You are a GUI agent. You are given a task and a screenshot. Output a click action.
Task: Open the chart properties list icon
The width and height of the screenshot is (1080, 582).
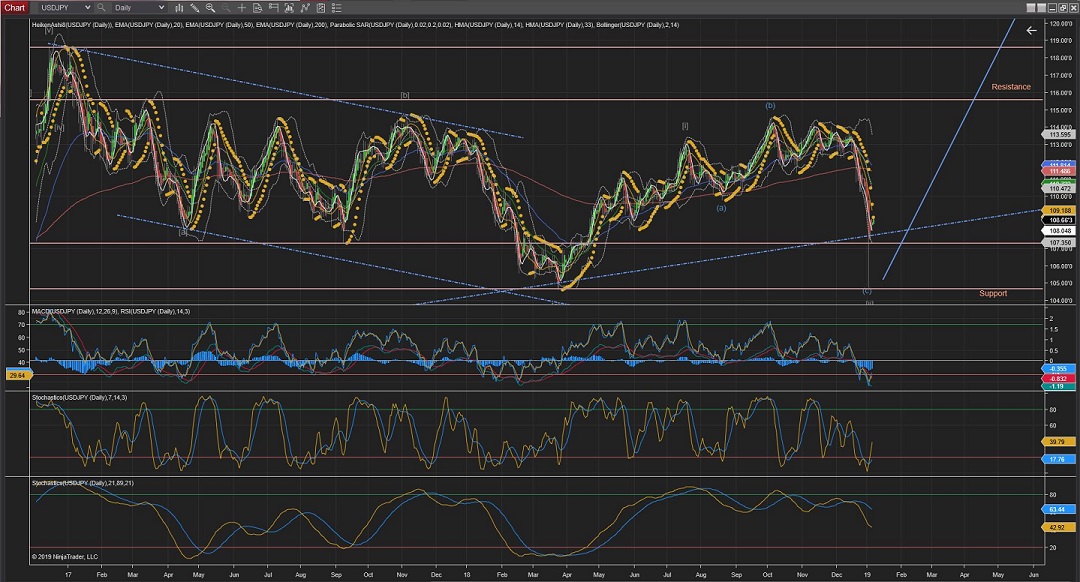336,8
